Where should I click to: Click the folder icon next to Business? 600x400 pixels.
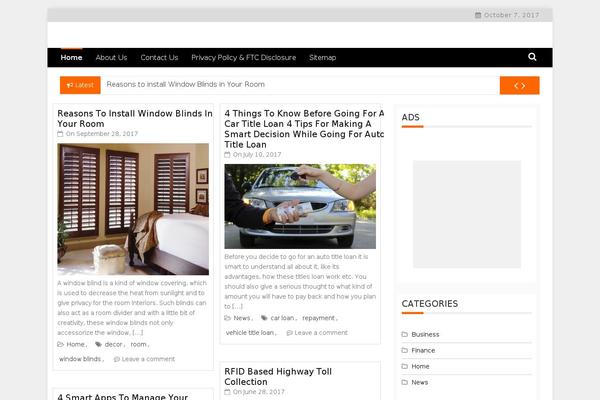click(404, 334)
